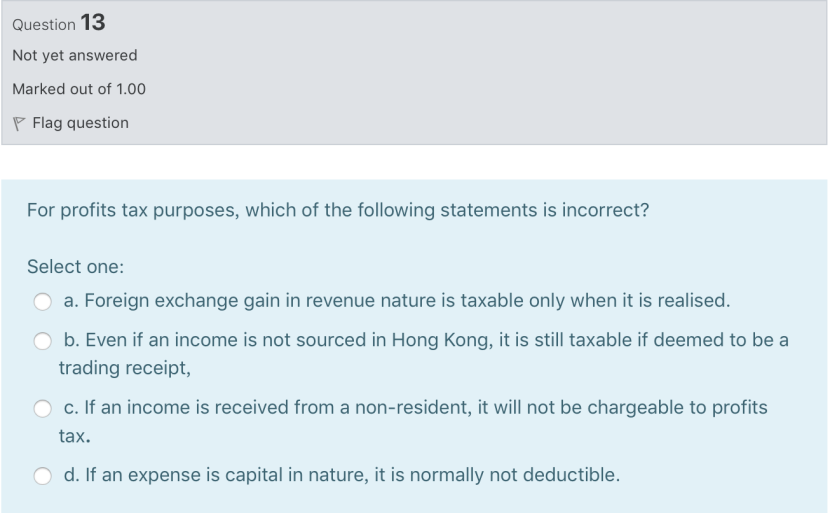Click the 'not sourced in Hong Kong' answer text
Viewport: 830px width, 513px height.
(x=425, y=340)
